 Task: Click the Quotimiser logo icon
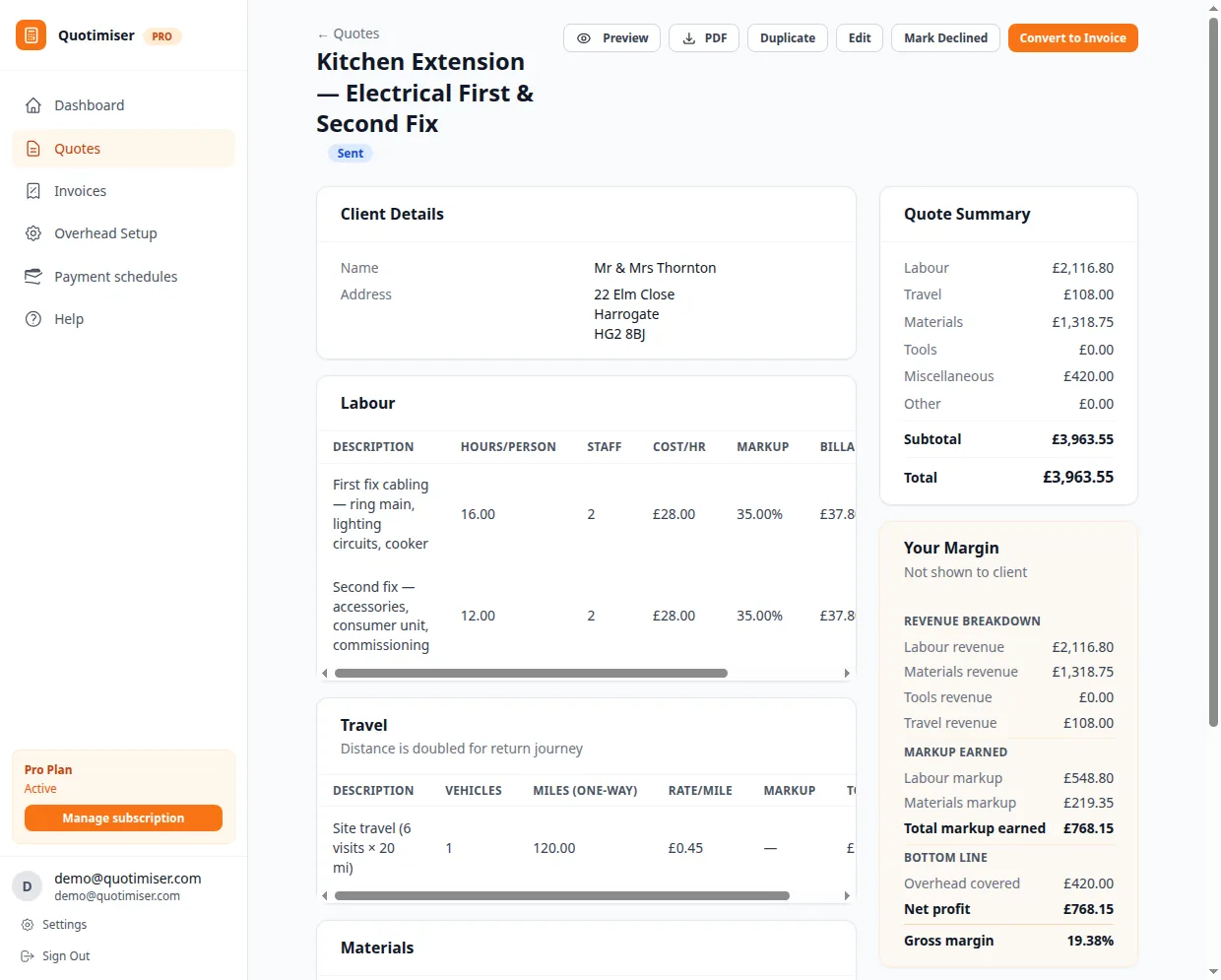click(x=31, y=35)
